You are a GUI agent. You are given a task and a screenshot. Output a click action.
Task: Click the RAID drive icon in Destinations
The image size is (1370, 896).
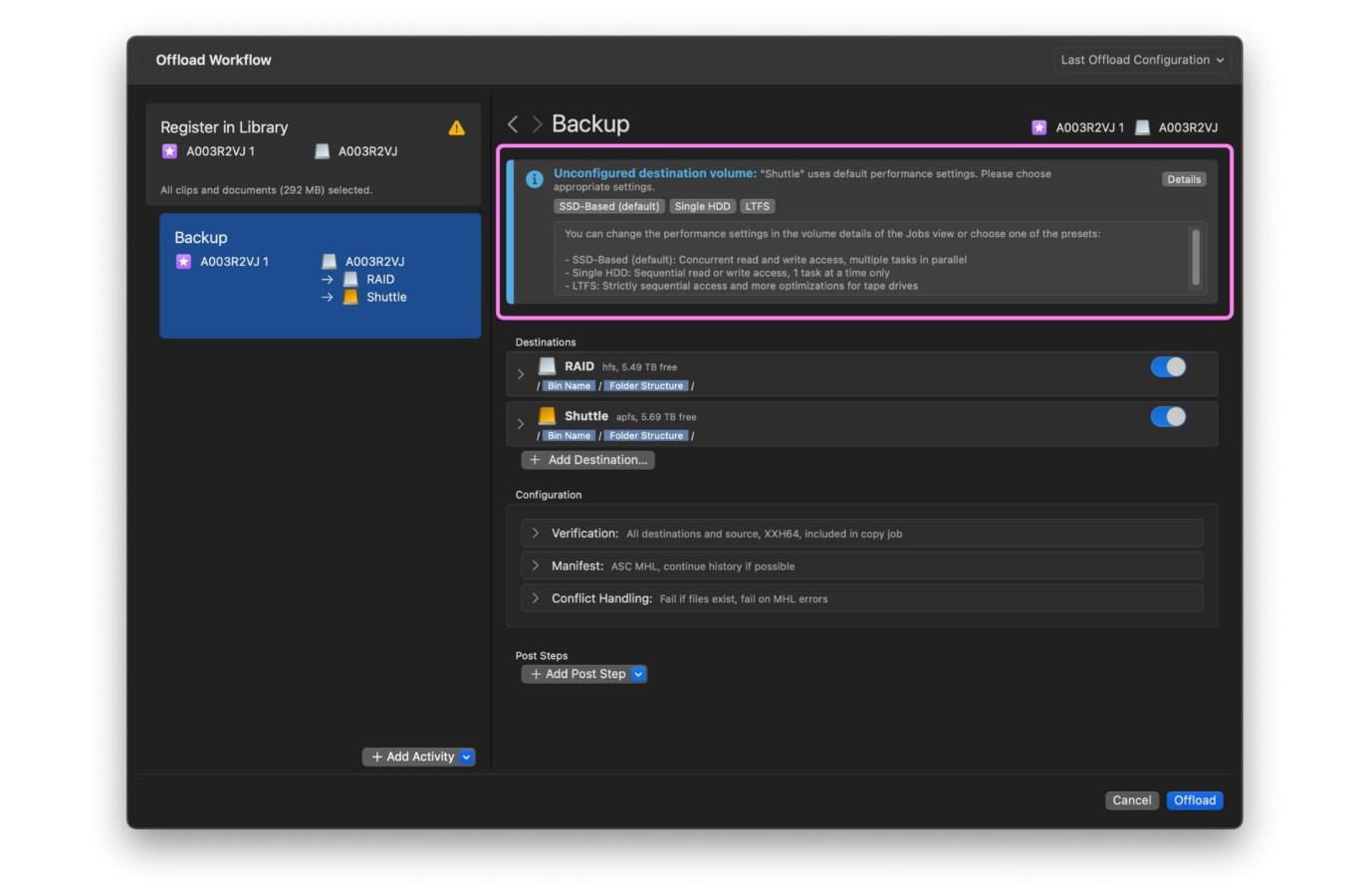click(x=547, y=366)
